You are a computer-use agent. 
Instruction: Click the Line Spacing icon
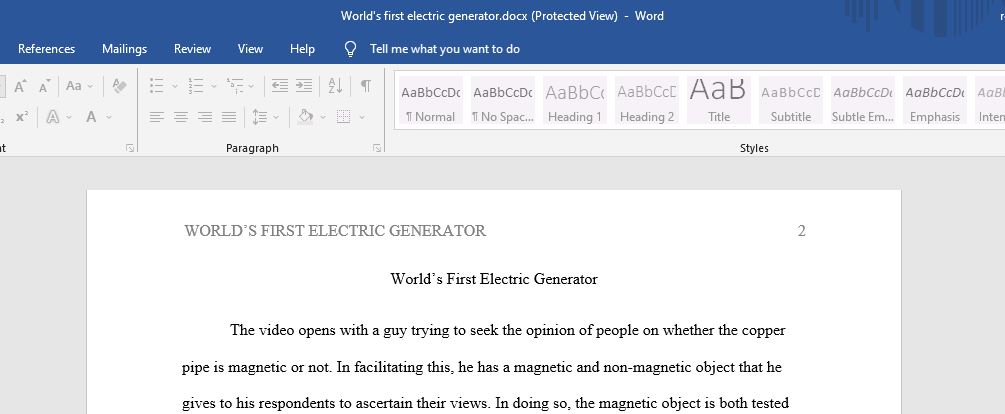(260, 117)
